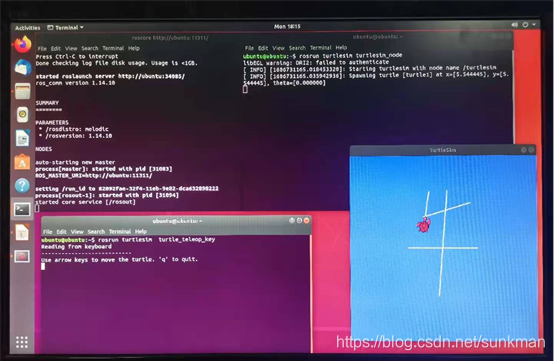Click 'Press Ctrl-C to interrupt' line

pyautogui.click(x=77, y=57)
